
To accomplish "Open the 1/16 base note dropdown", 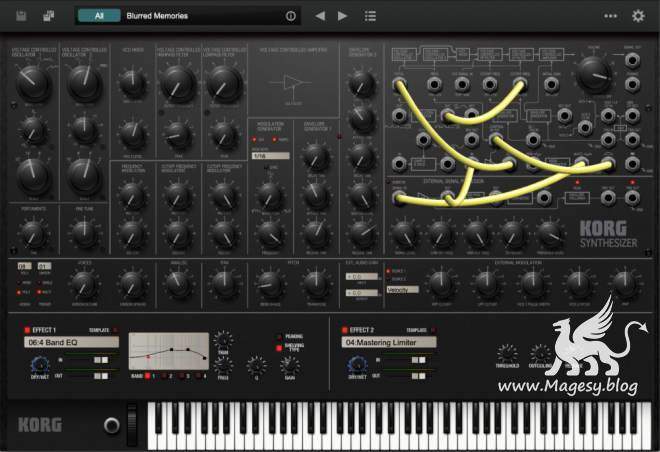I will 271,156.
